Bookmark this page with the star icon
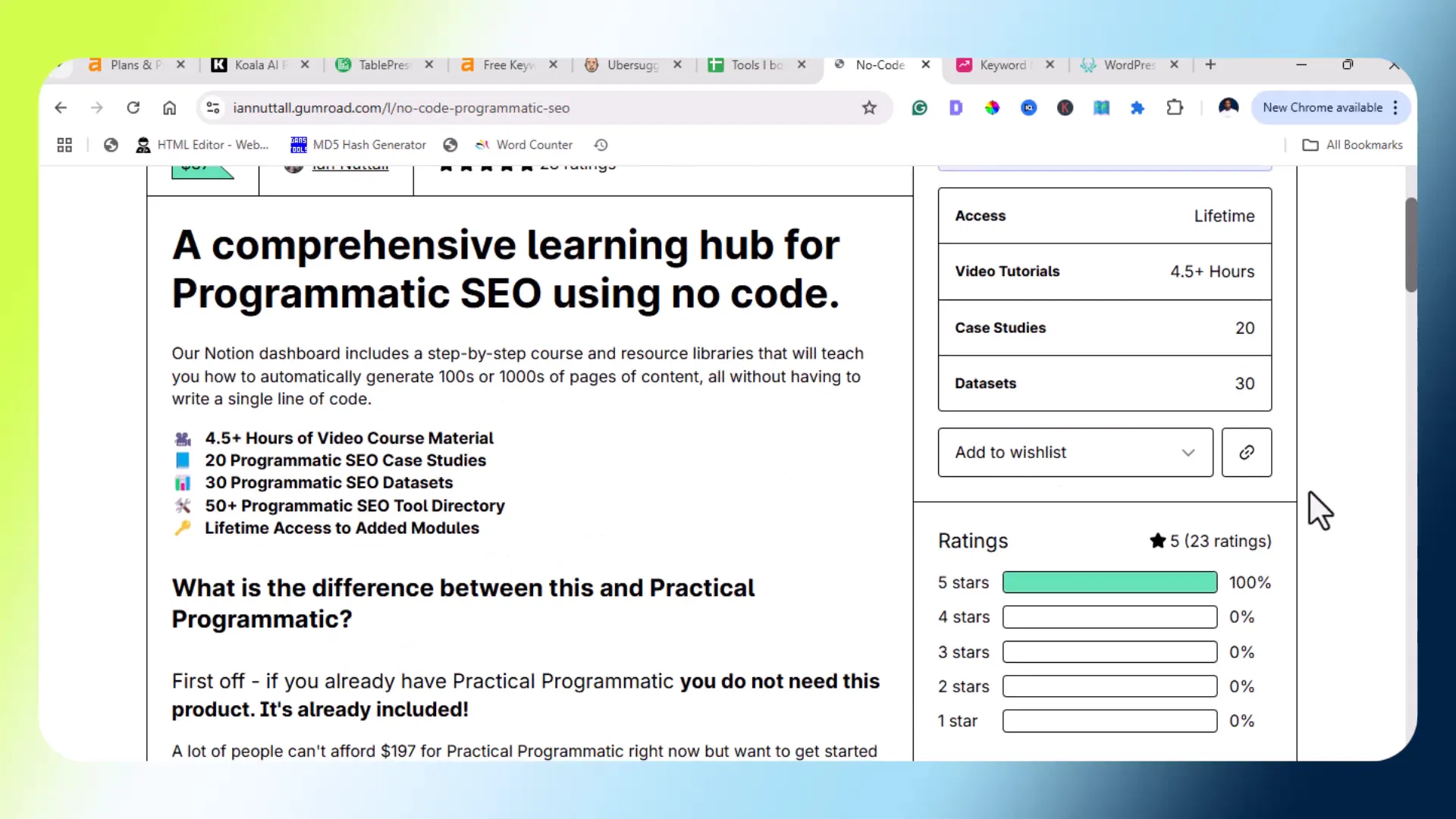The image size is (1456, 819). [869, 108]
